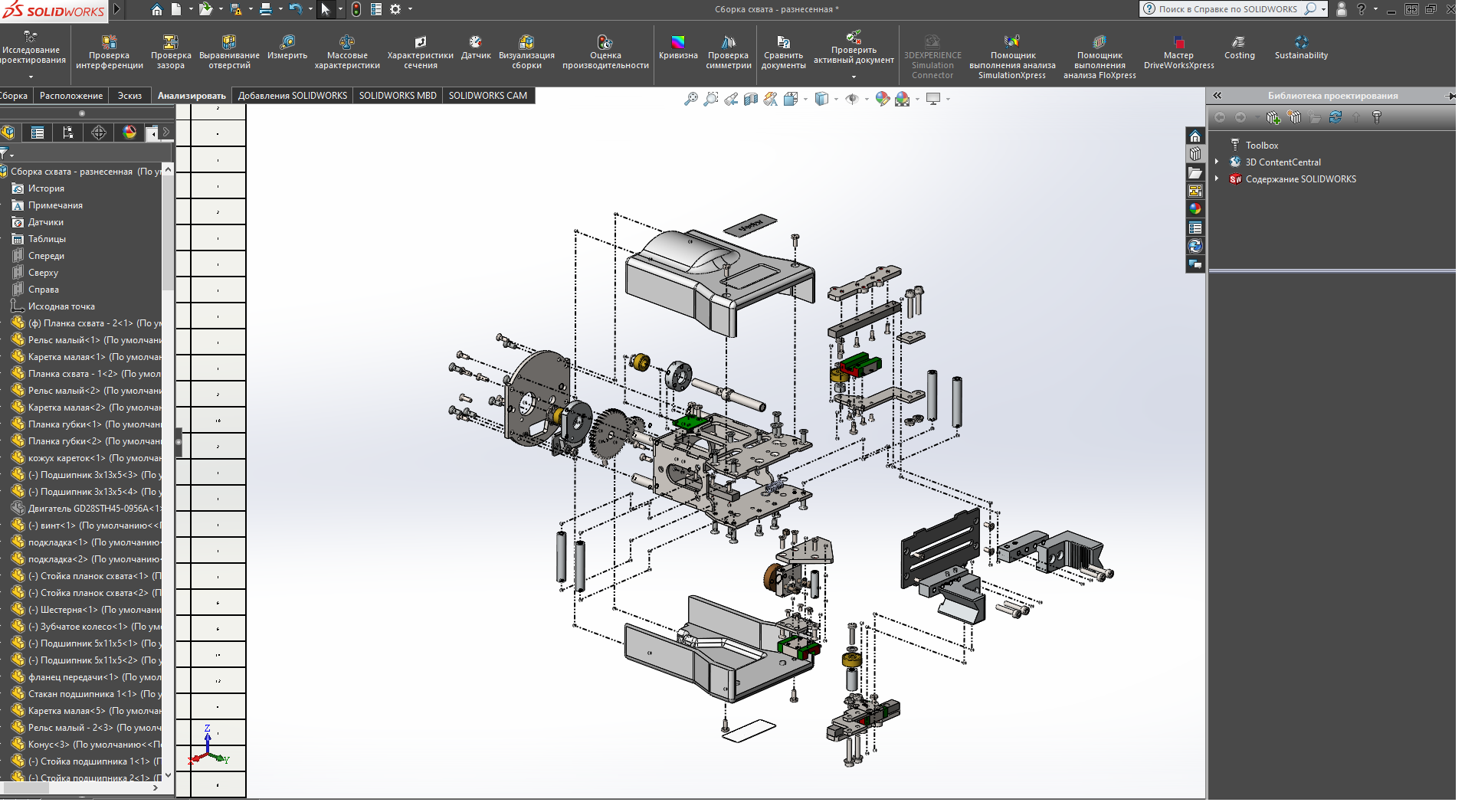Switch to the Эскиз tab
This screenshot has width=1465, height=812.
coord(129,96)
